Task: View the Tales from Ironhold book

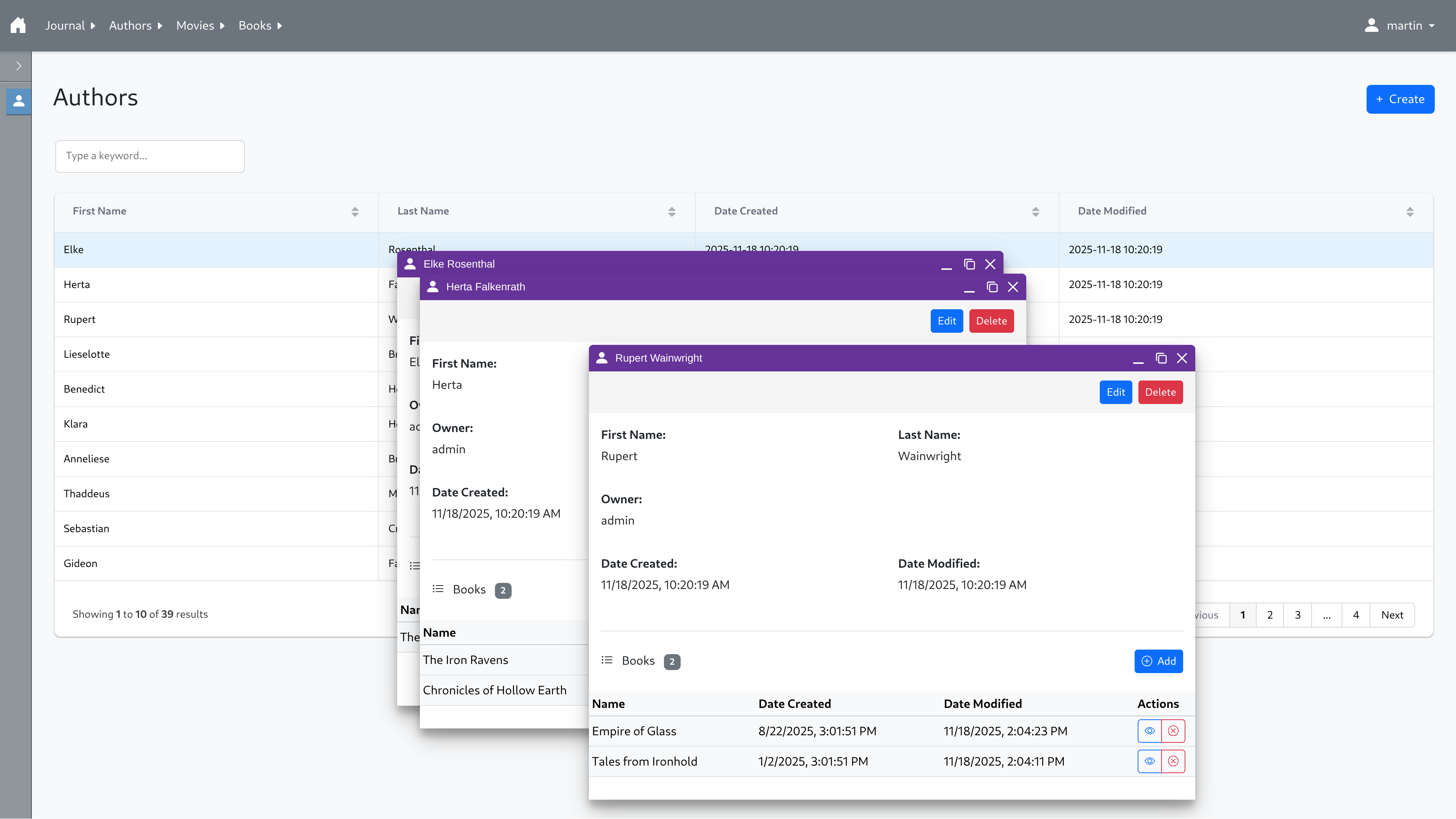Action: click(x=1149, y=761)
